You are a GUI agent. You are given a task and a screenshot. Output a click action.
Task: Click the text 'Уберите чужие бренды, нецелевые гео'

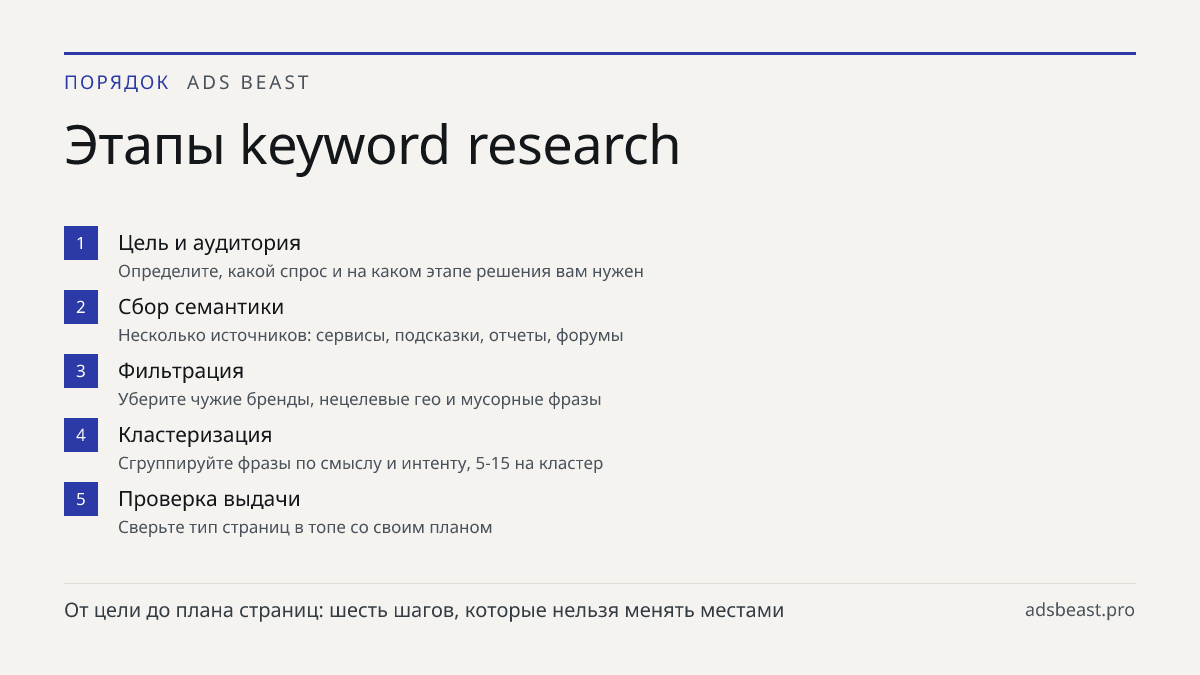280,399
